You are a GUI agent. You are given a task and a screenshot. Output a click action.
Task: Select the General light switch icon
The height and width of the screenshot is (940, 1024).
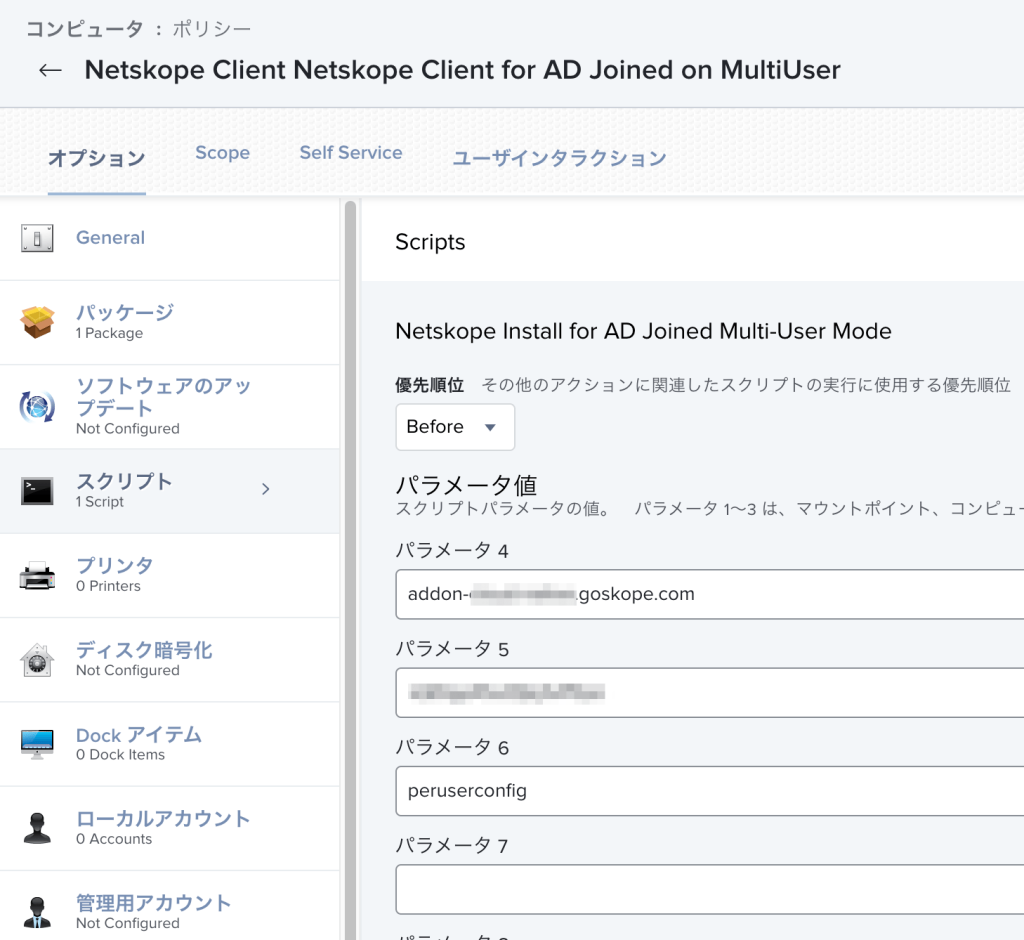[37, 238]
